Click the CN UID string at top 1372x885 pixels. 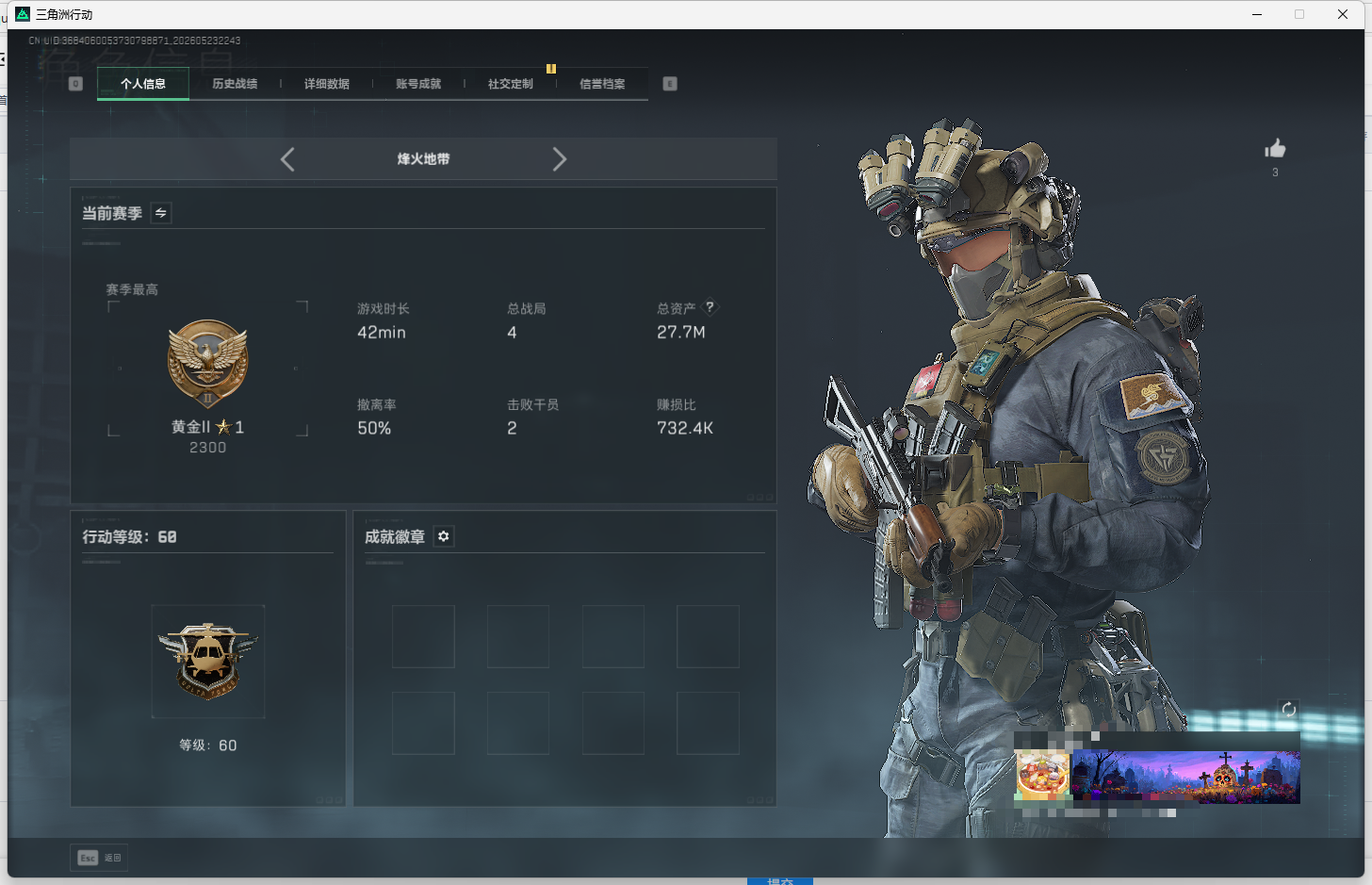(x=135, y=41)
